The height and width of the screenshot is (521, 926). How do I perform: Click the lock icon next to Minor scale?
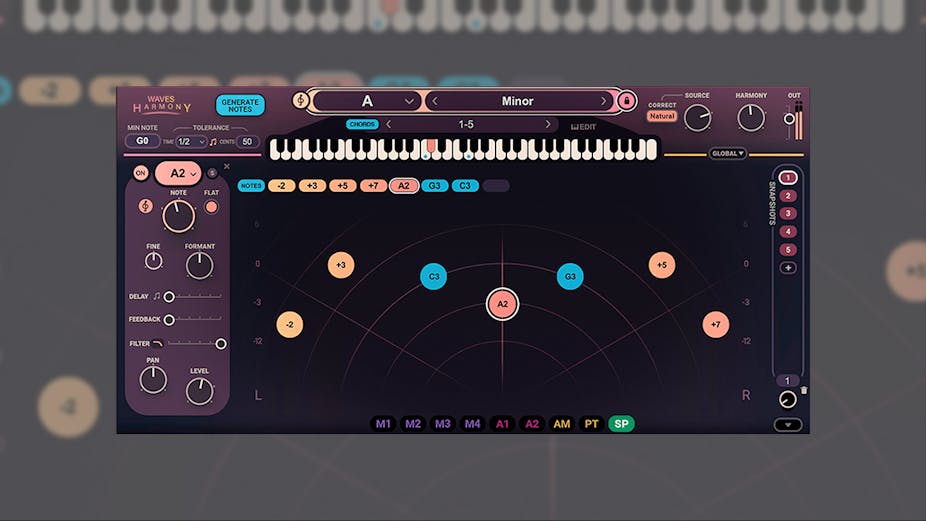click(x=627, y=101)
